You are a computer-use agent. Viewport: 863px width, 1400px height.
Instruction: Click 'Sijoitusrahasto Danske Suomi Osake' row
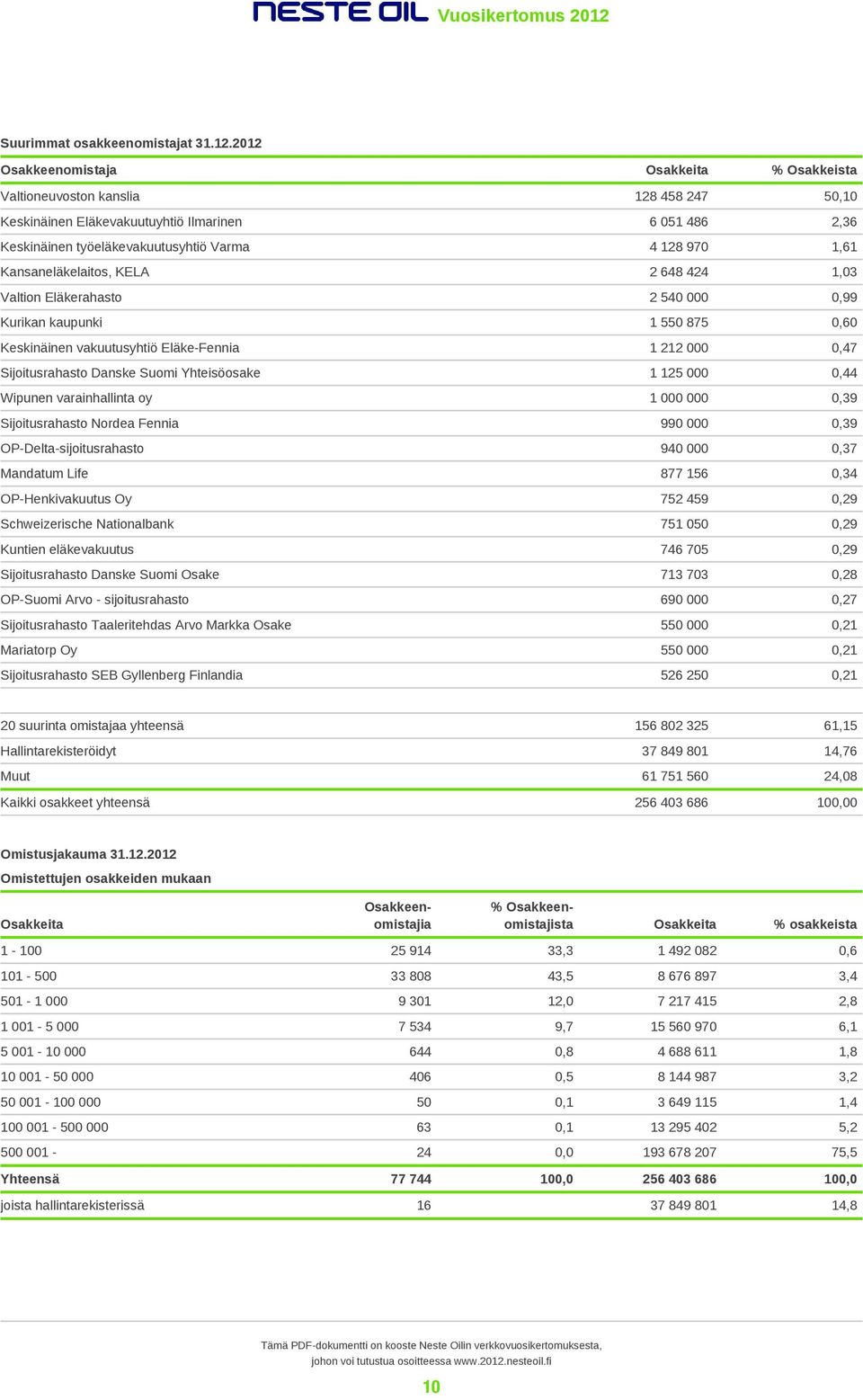pos(431,574)
